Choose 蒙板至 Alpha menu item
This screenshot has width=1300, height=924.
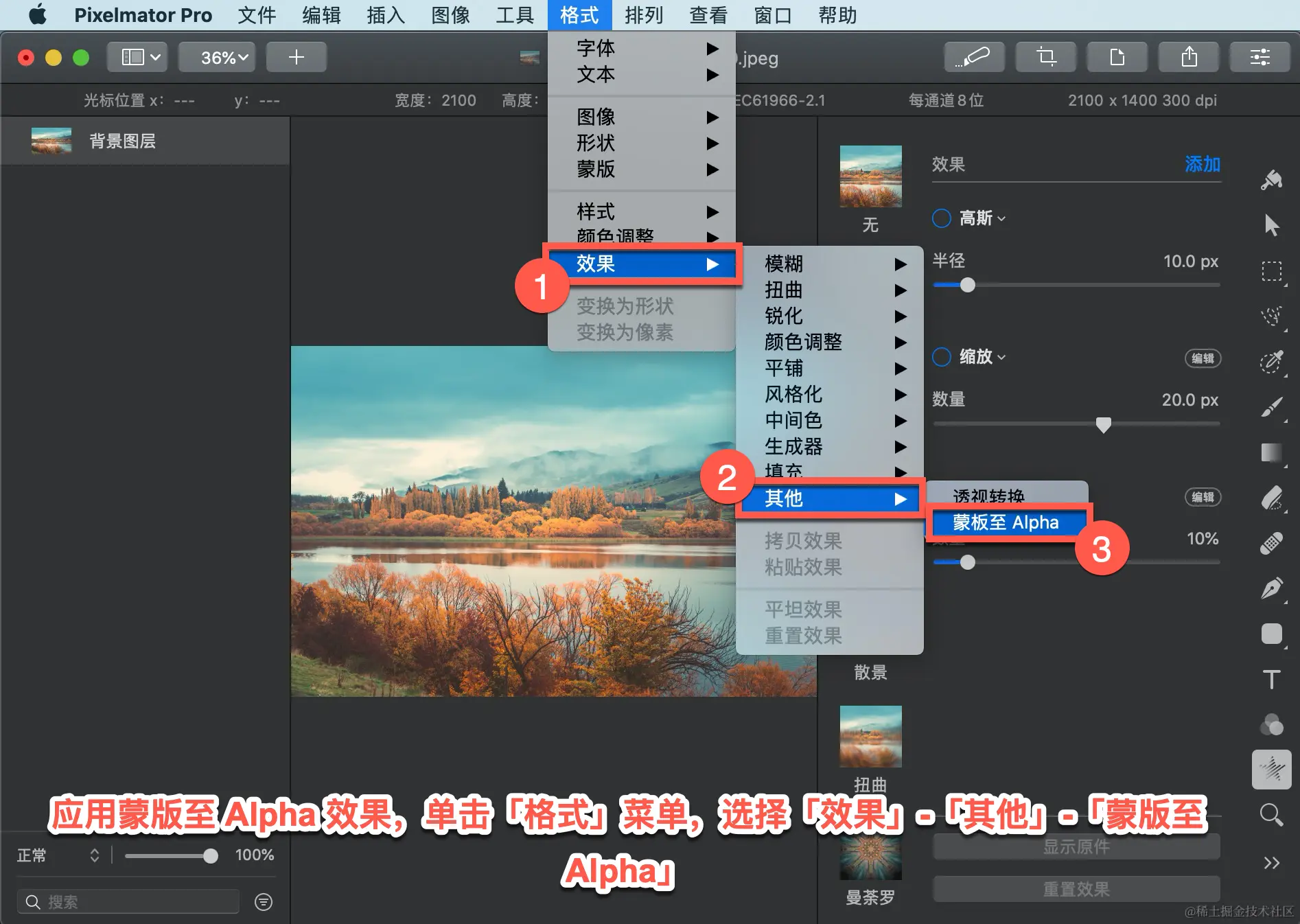point(1008,523)
